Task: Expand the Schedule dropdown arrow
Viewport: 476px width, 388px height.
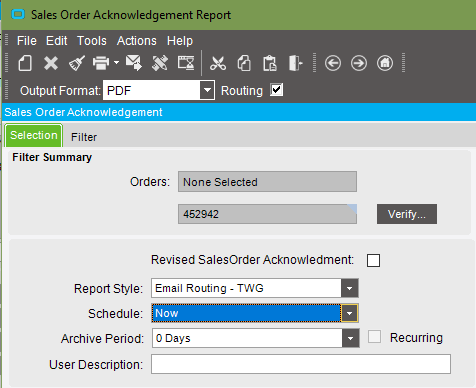Action: tap(349, 313)
